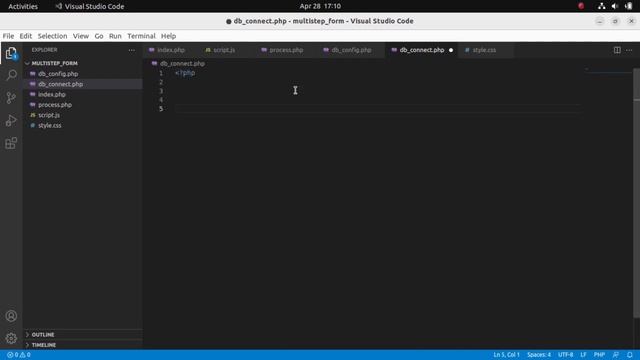
Task: Switch to the index.php tab
Action: tap(171, 50)
